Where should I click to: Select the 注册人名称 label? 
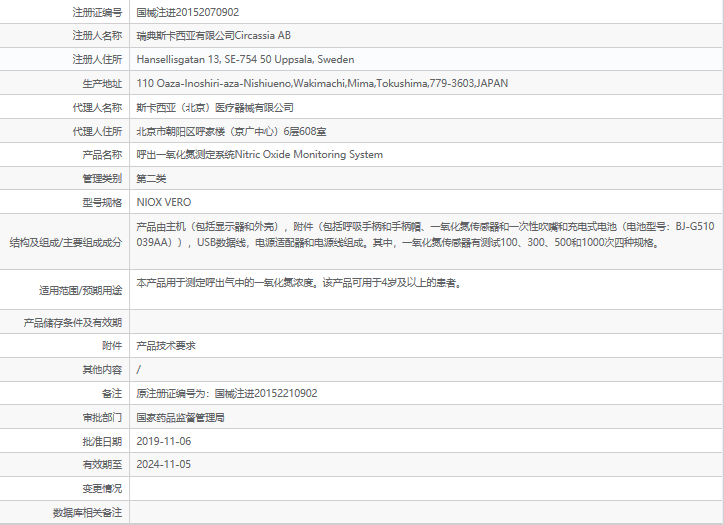pos(97,36)
